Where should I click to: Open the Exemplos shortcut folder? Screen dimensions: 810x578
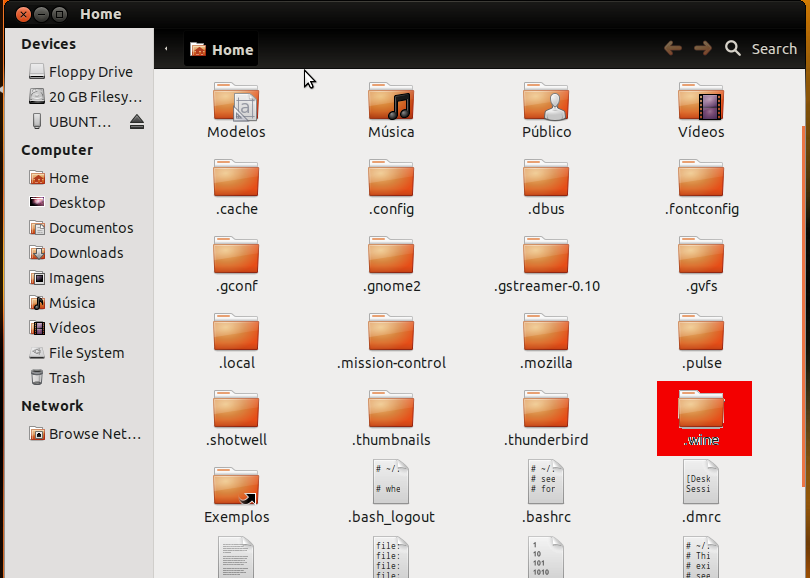click(236, 495)
